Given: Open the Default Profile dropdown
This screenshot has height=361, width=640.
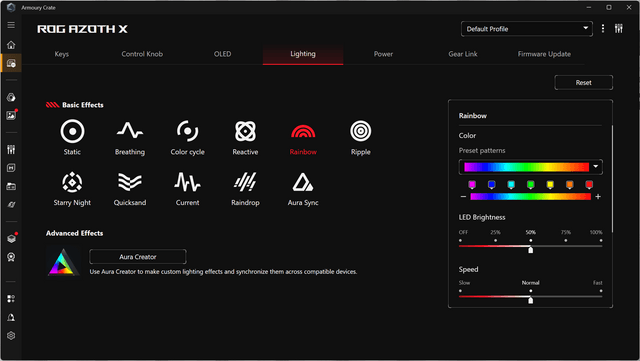Looking at the screenshot, I should [x=527, y=29].
